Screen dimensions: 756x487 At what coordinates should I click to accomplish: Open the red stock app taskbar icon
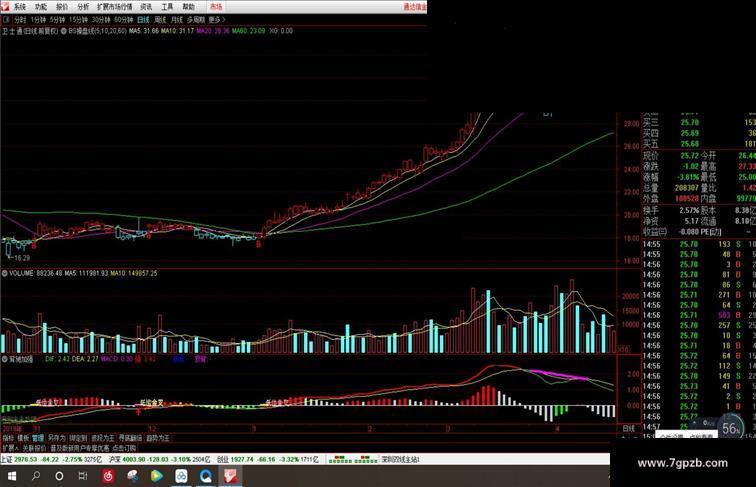pos(230,476)
